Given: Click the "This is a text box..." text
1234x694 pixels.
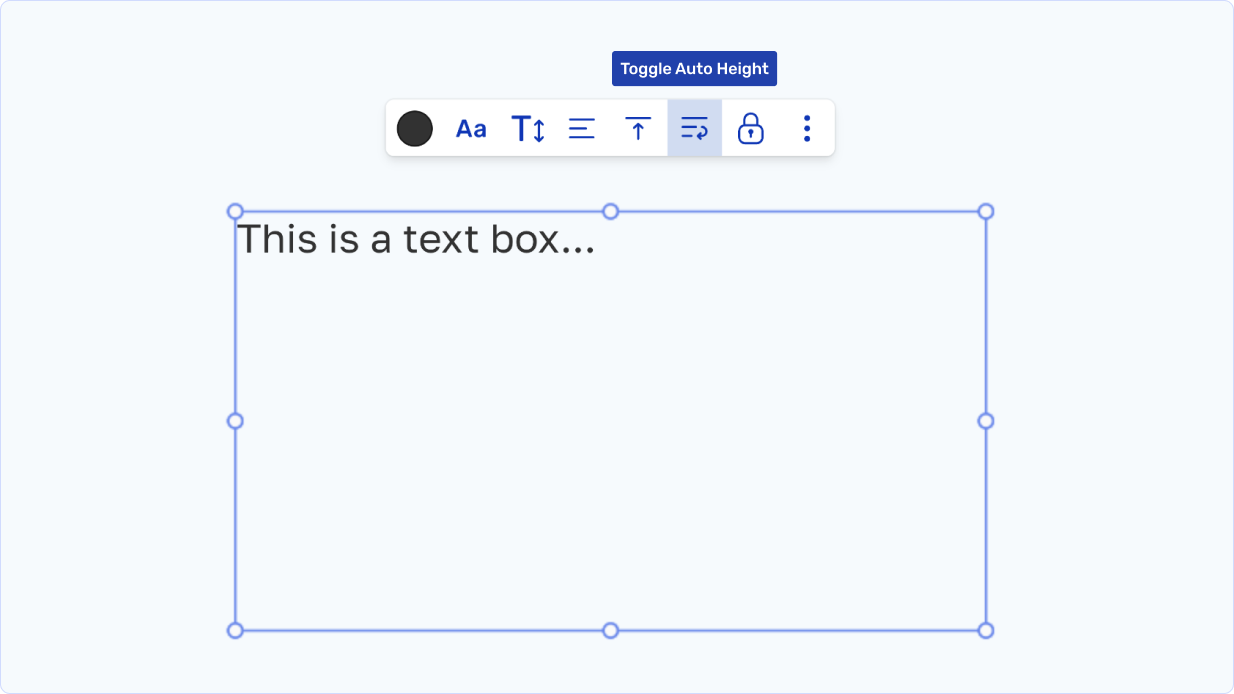Looking at the screenshot, I should [415, 240].
